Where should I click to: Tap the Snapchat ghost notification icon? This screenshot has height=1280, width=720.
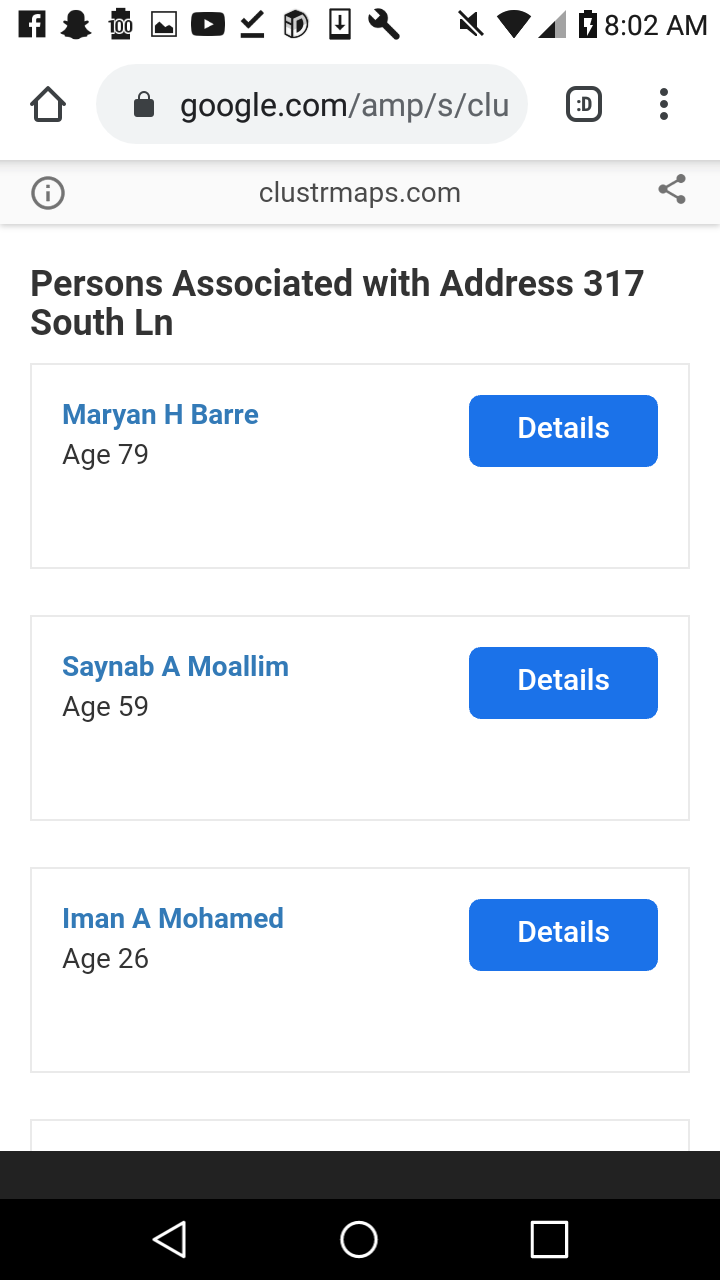coord(76,24)
